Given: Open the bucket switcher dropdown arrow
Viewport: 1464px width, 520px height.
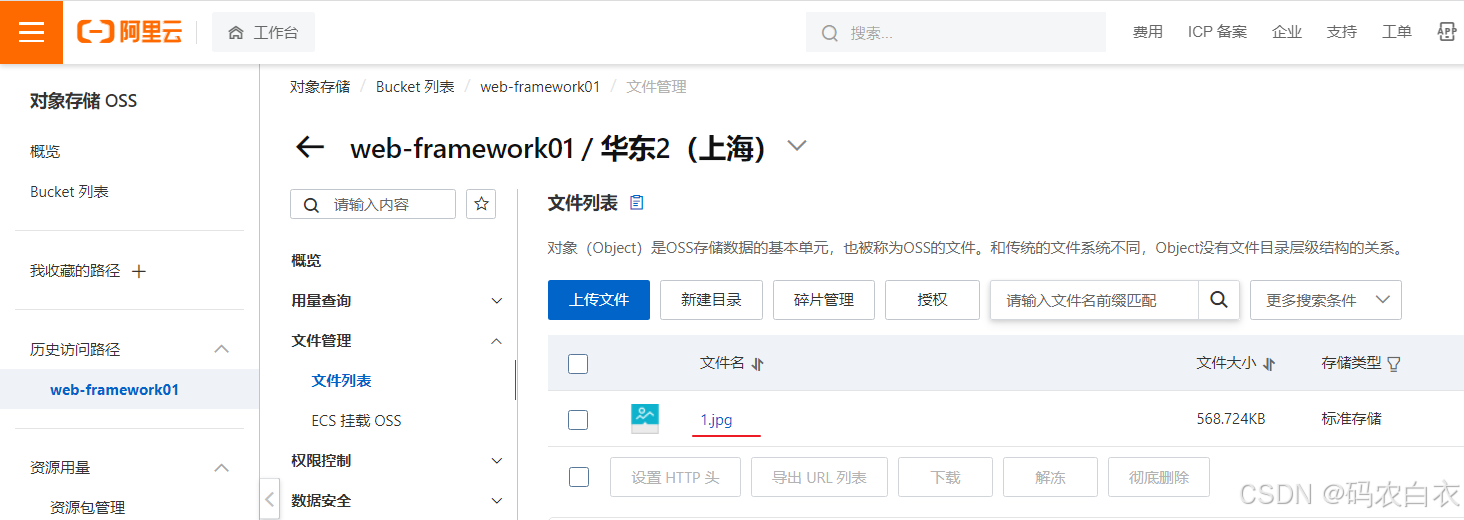Looking at the screenshot, I should (796, 145).
